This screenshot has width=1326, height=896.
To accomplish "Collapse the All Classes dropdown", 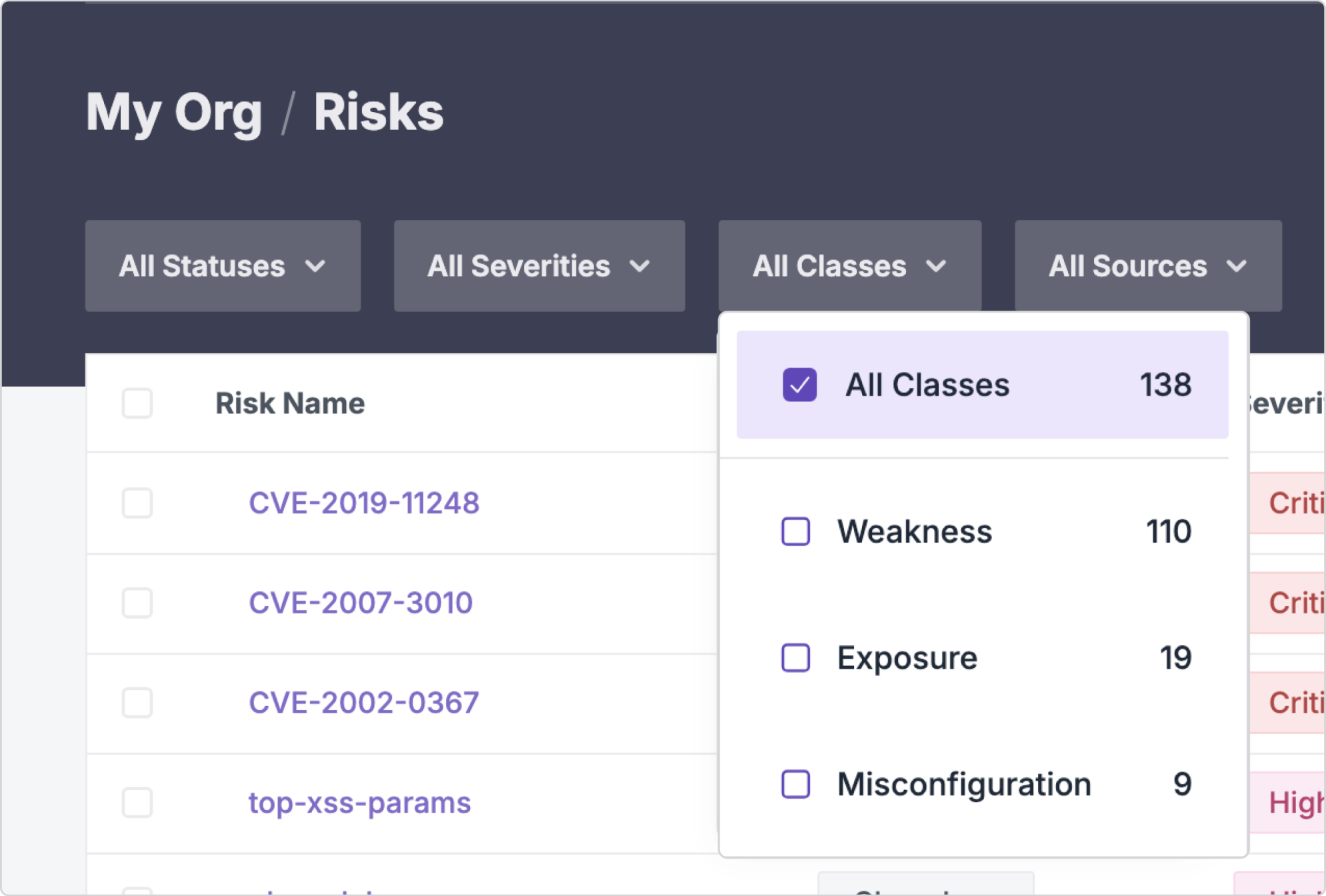I will tap(849, 266).
